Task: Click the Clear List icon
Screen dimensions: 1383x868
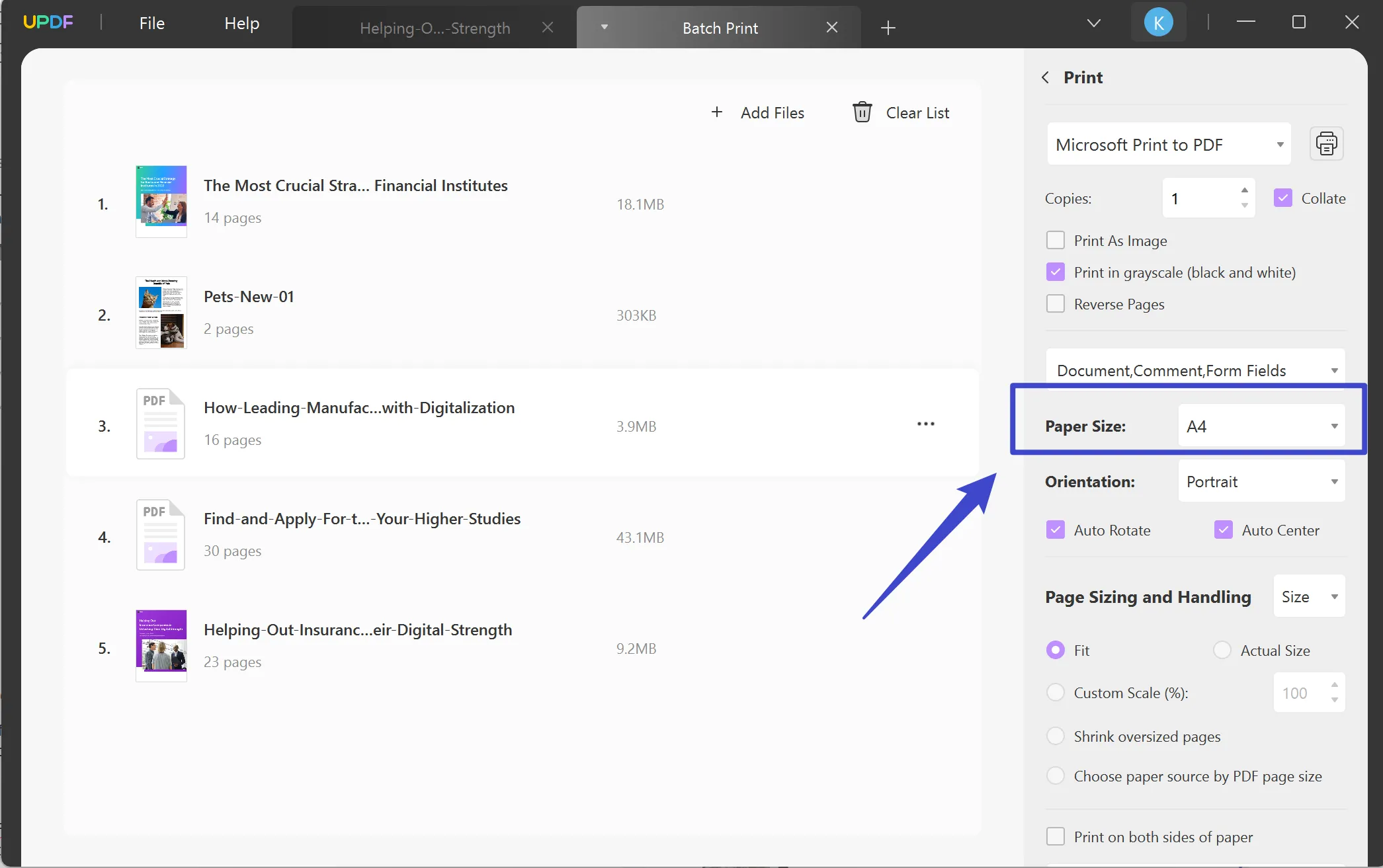Action: tap(861, 112)
